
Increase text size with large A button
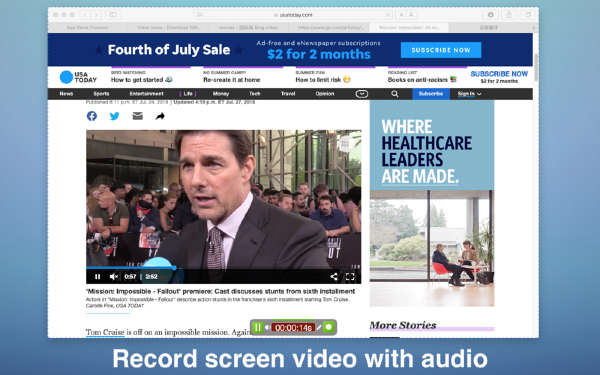411,15
